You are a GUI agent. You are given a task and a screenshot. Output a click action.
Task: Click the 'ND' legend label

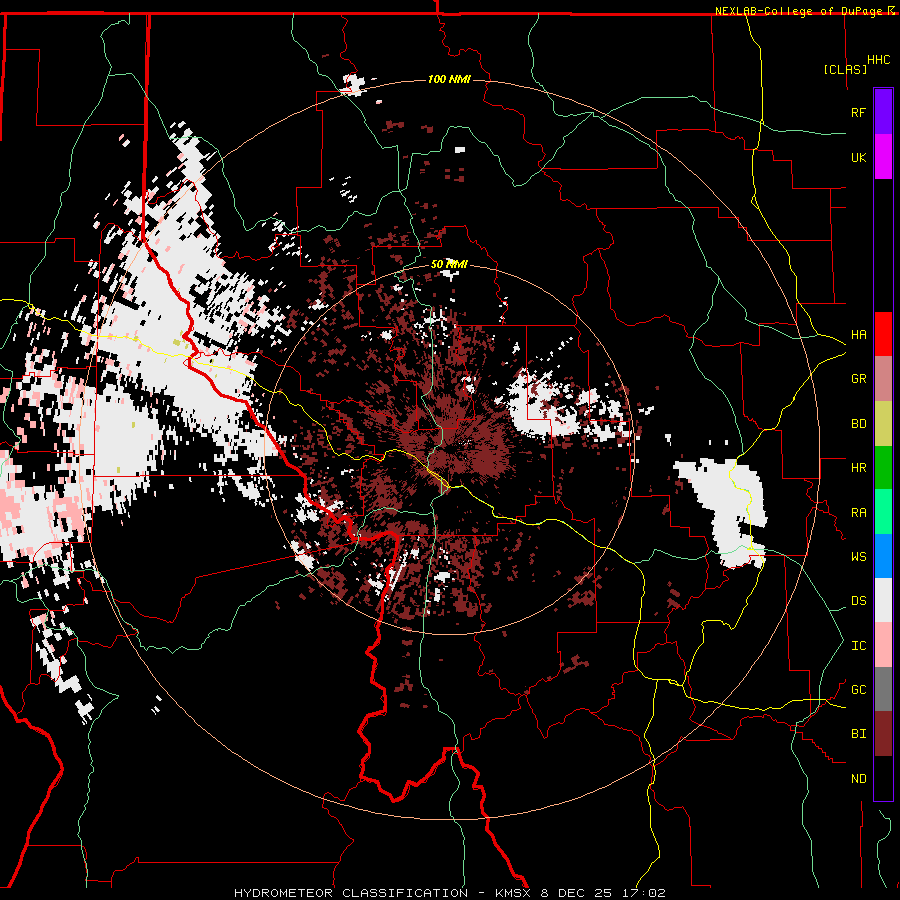tap(859, 779)
